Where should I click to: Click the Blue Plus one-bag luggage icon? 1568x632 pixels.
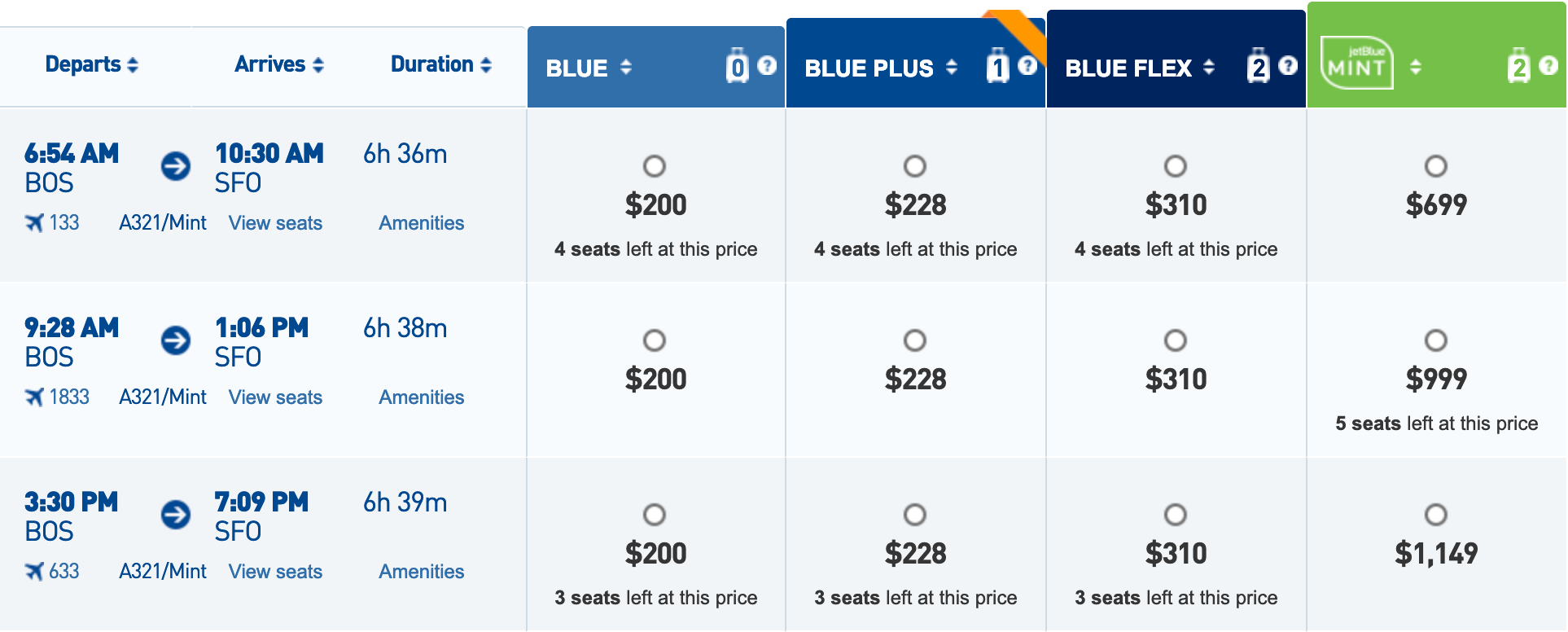pyautogui.click(x=997, y=66)
